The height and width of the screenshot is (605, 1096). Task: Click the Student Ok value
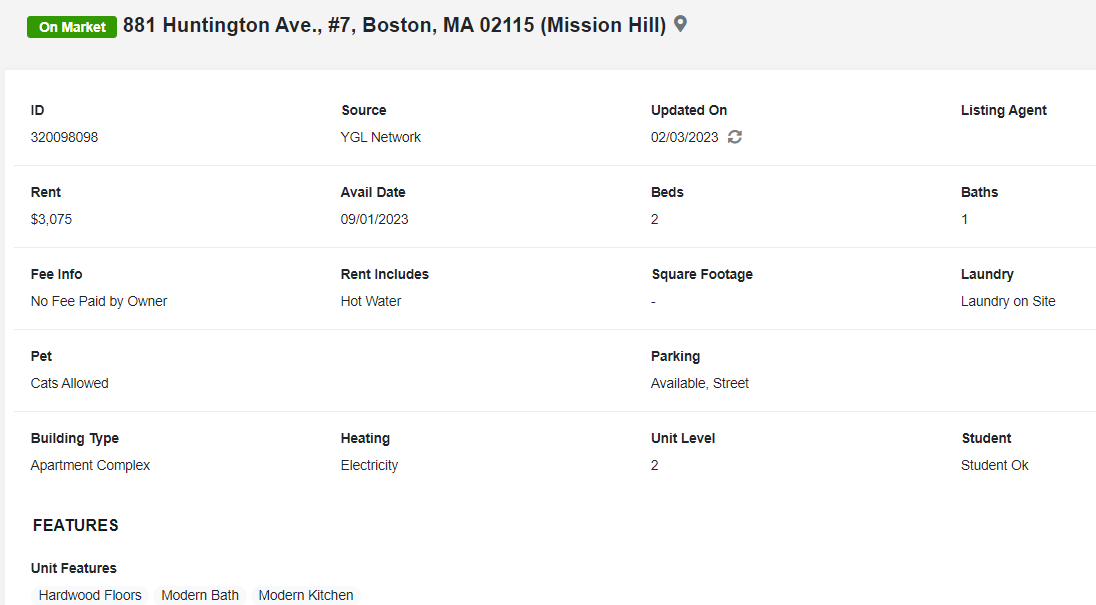coord(995,465)
